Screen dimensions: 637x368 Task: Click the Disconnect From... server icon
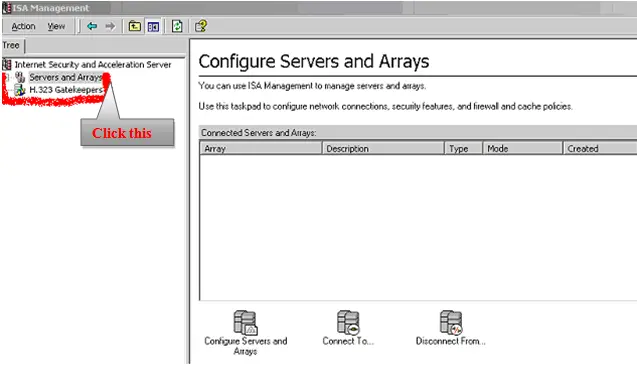pyautogui.click(x=451, y=323)
